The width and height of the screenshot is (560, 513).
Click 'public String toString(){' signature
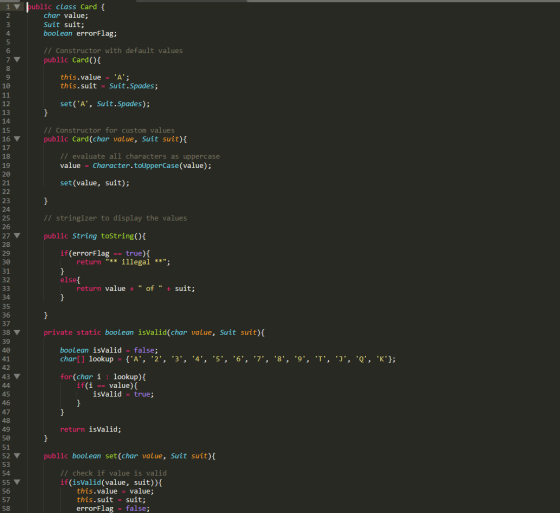[x=95, y=236]
